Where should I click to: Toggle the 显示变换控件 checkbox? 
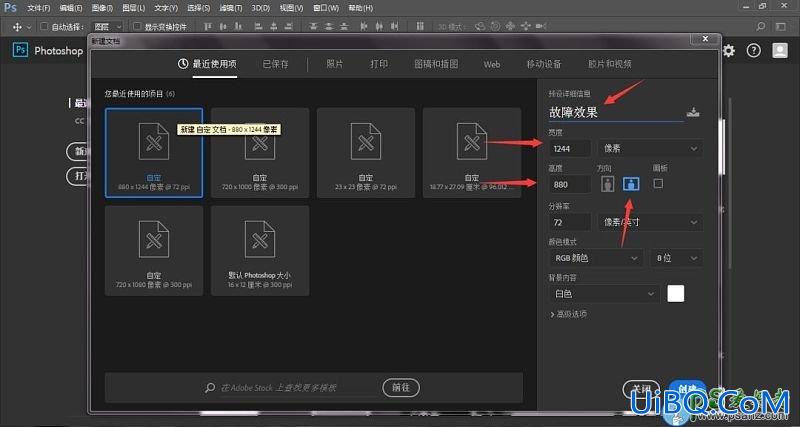(x=137, y=27)
